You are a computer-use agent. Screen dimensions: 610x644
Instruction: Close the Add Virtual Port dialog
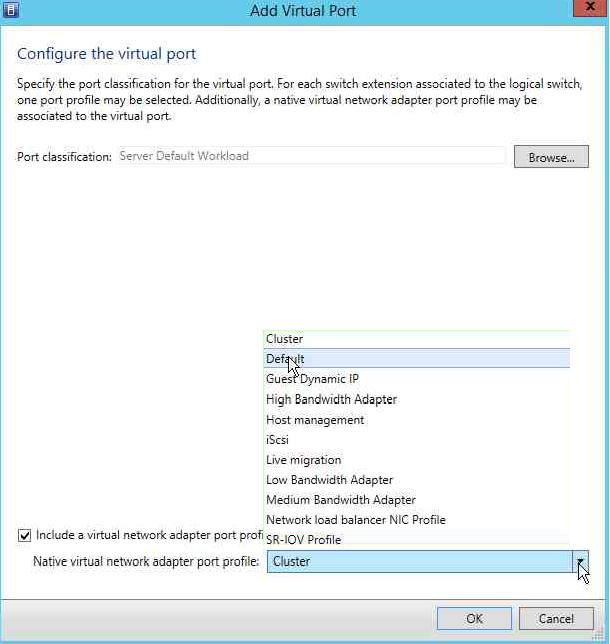coord(590,7)
